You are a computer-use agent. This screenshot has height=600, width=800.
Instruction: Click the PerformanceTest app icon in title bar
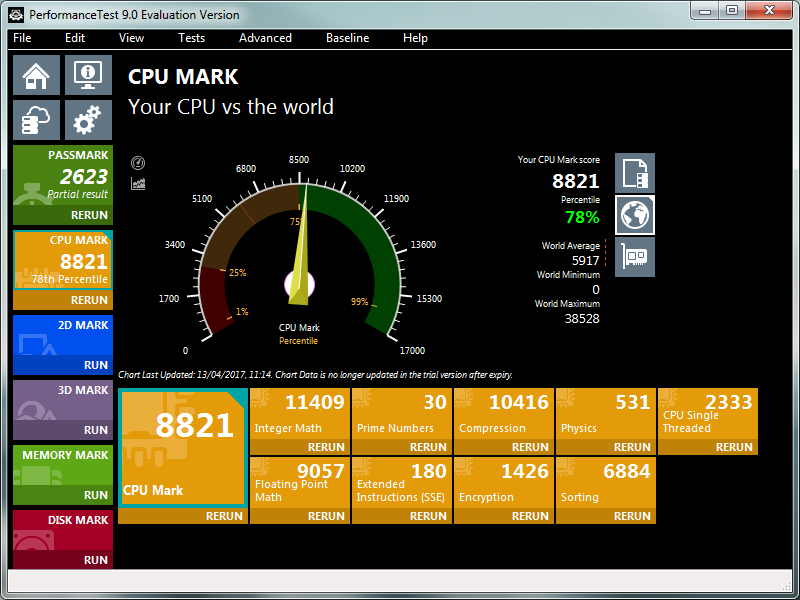coord(16,15)
